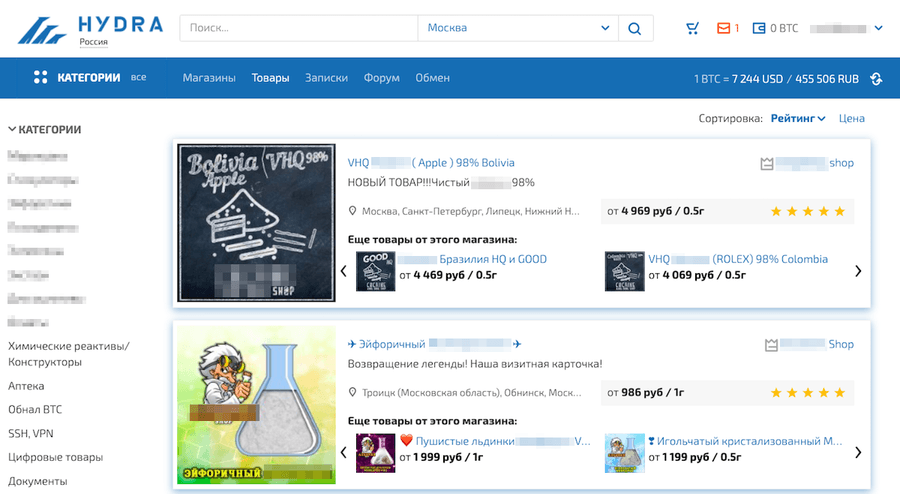Click the 'от 986 руб / 1г' price
Viewport: 900px width, 494px height.
point(645,392)
